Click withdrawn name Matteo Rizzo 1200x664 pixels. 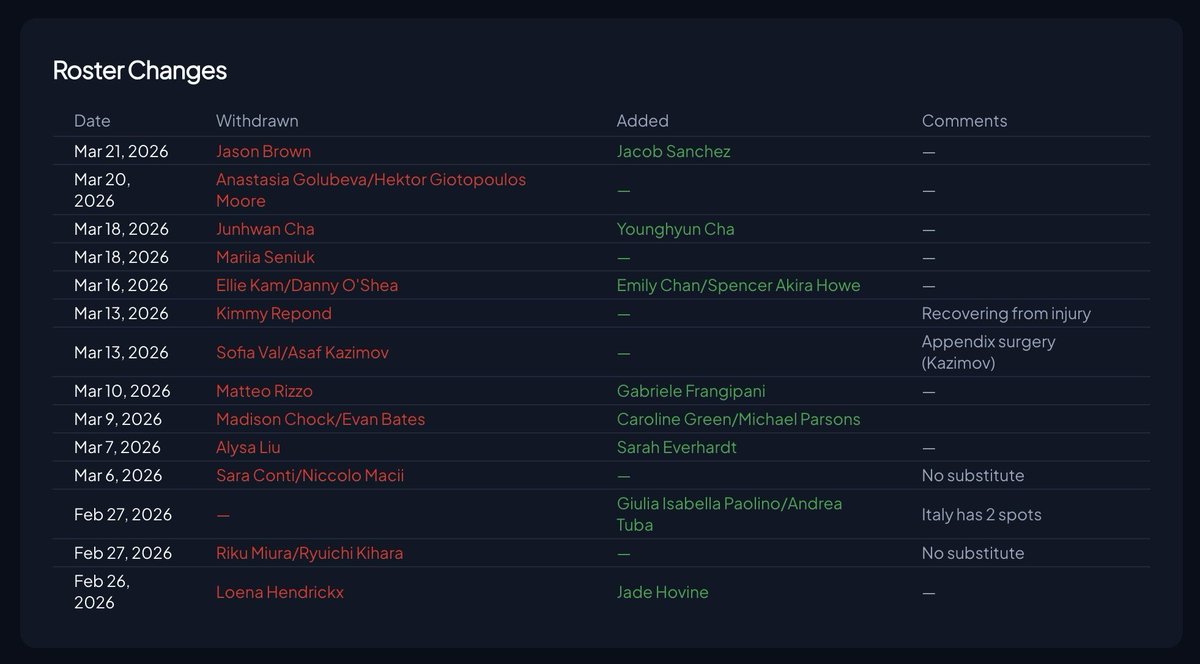click(264, 391)
